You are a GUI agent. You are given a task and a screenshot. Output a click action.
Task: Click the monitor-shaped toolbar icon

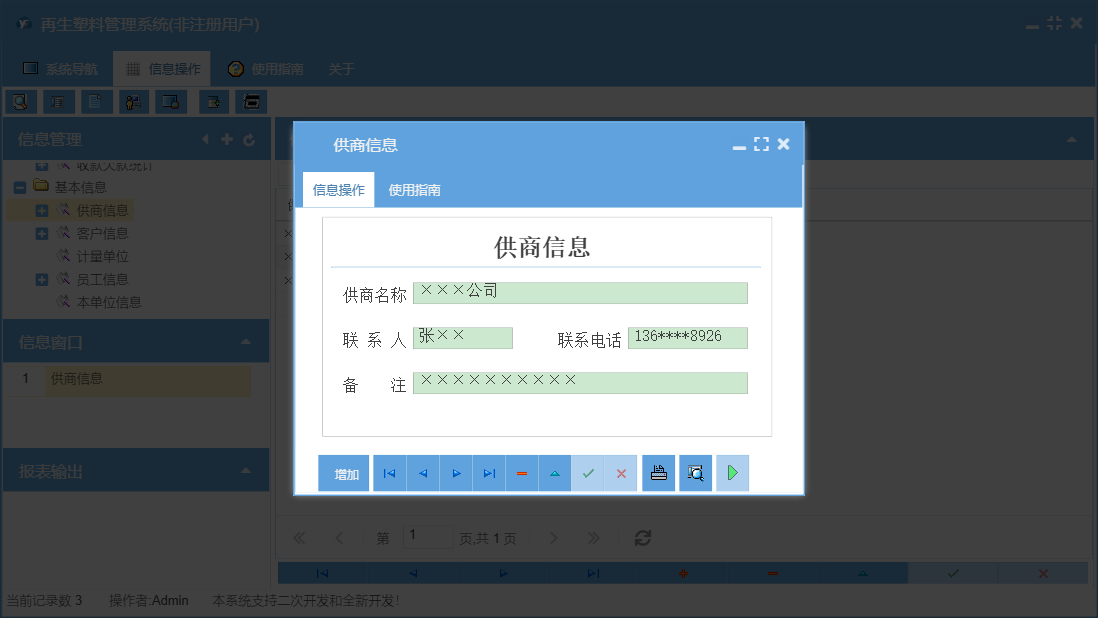pyautogui.click(x=171, y=101)
